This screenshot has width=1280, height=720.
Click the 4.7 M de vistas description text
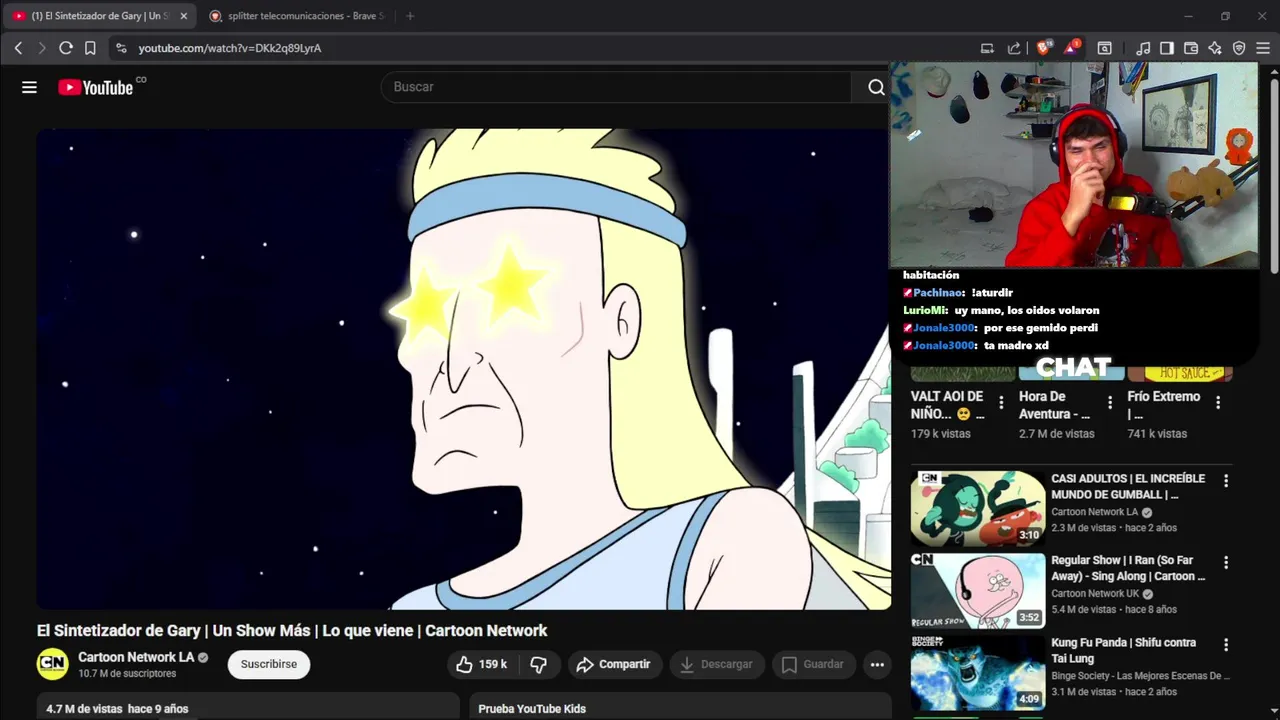click(x=117, y=709)
